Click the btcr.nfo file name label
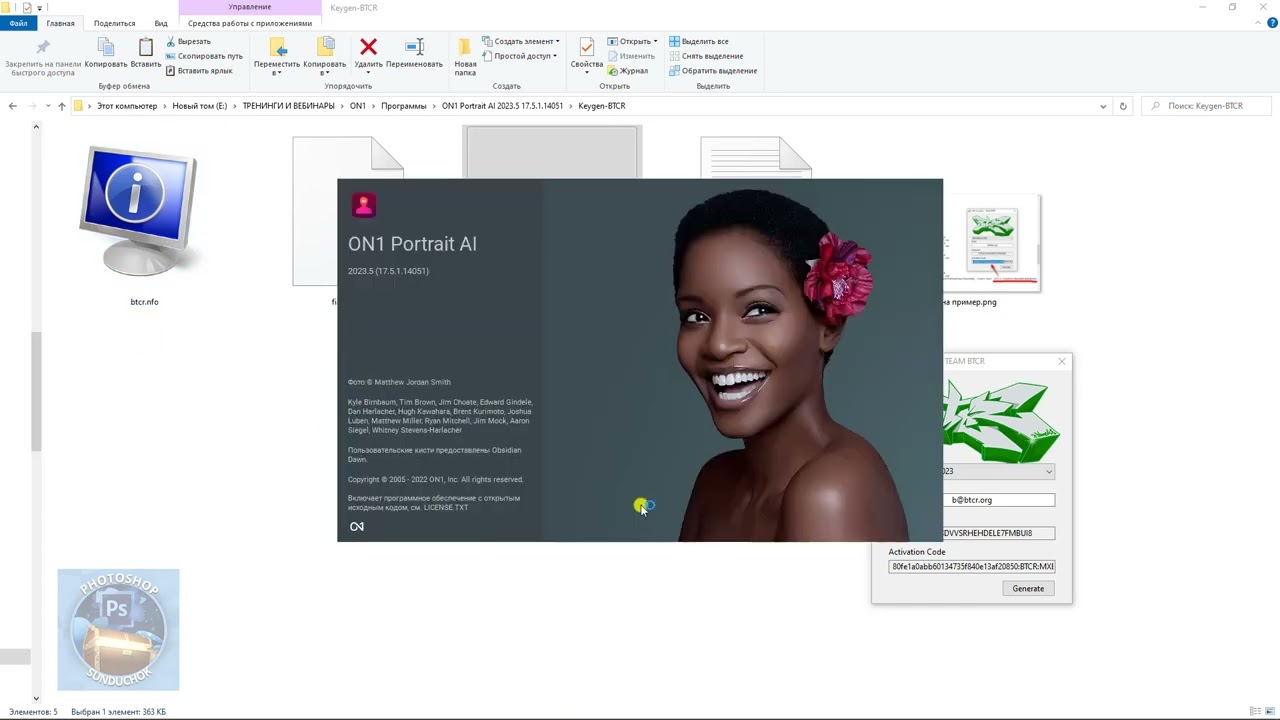 [144, 302]
